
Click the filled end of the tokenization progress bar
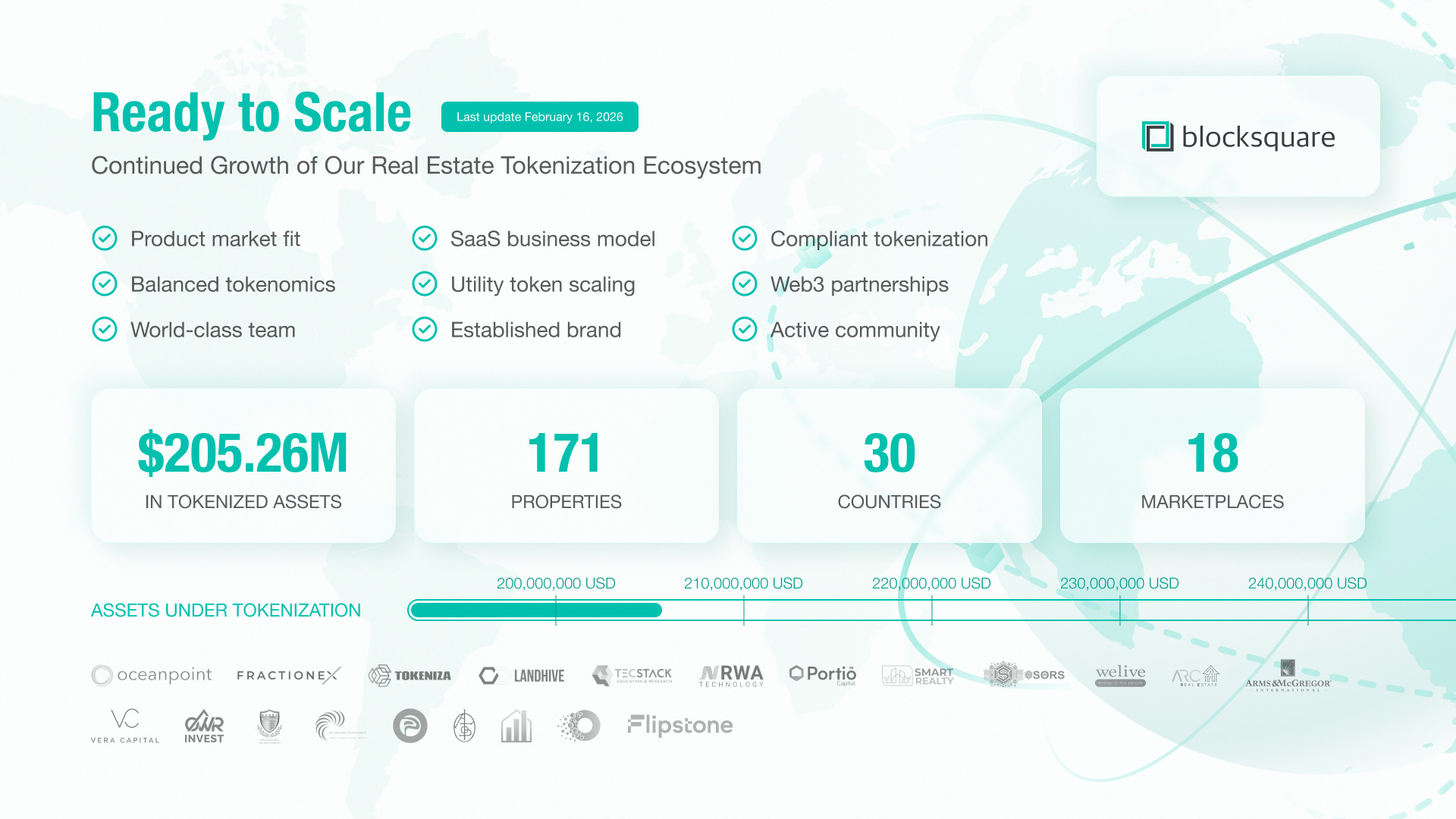click(657, 610)
